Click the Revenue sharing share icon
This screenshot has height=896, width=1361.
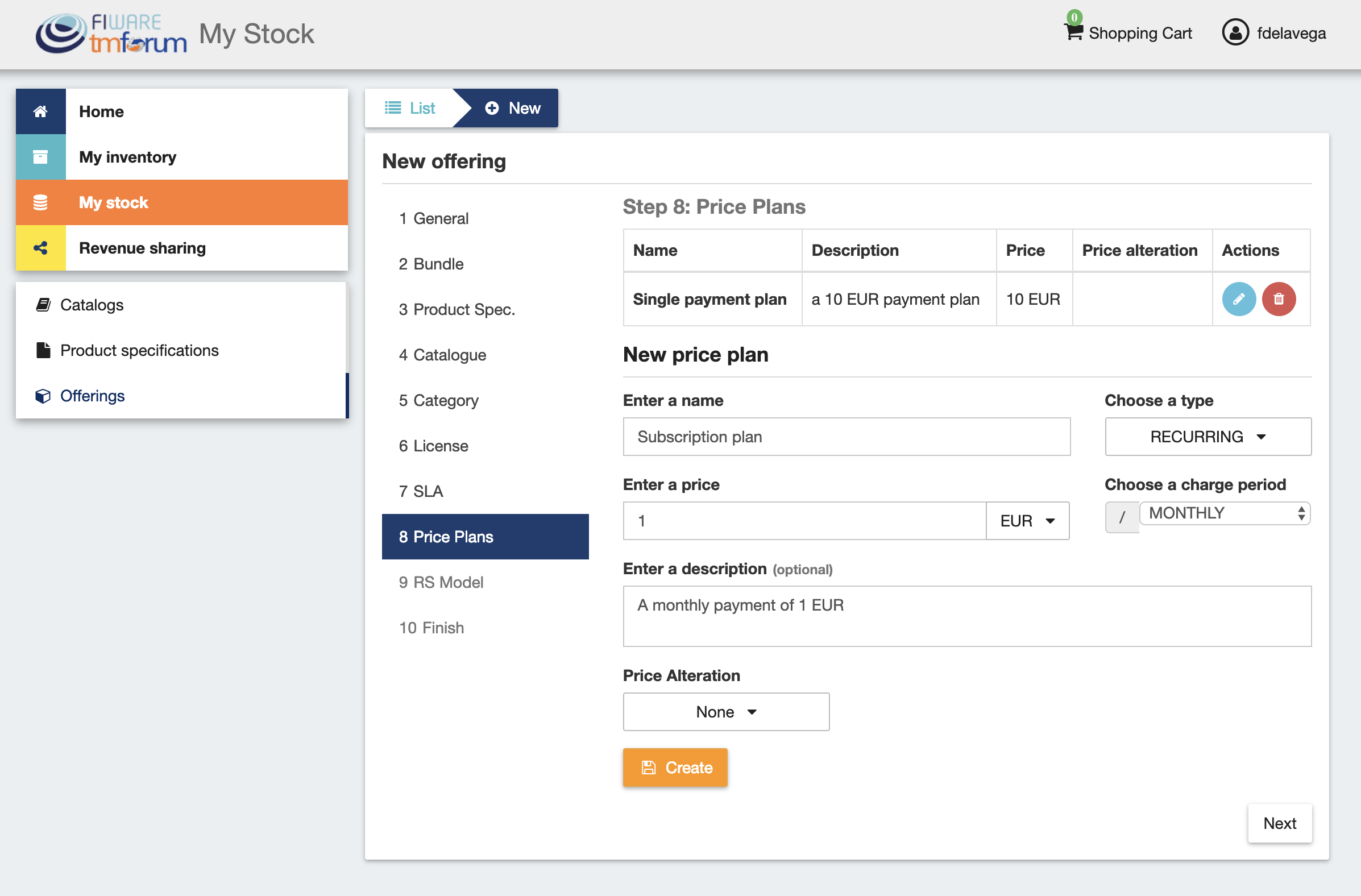click(40, 248)
